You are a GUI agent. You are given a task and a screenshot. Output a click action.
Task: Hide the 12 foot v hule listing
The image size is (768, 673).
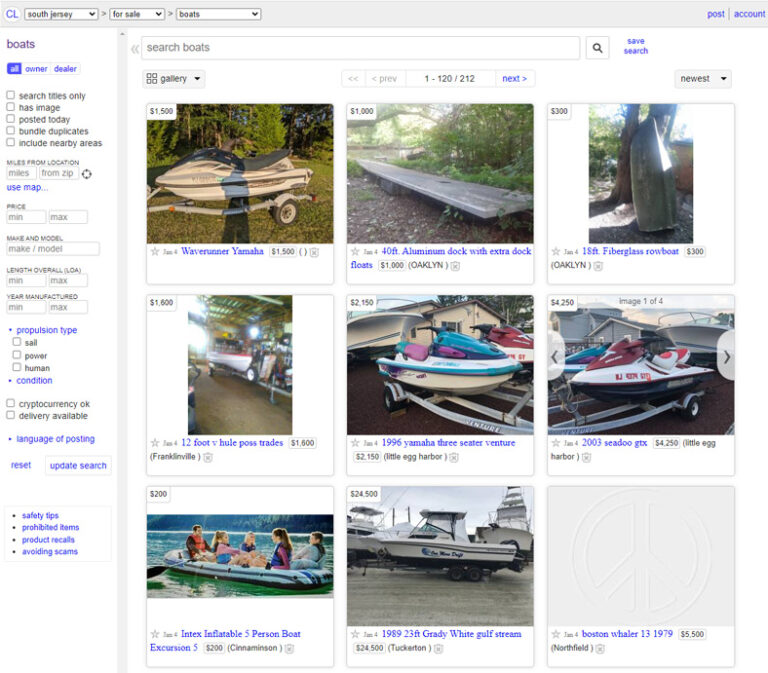click(x=208, y=457)
